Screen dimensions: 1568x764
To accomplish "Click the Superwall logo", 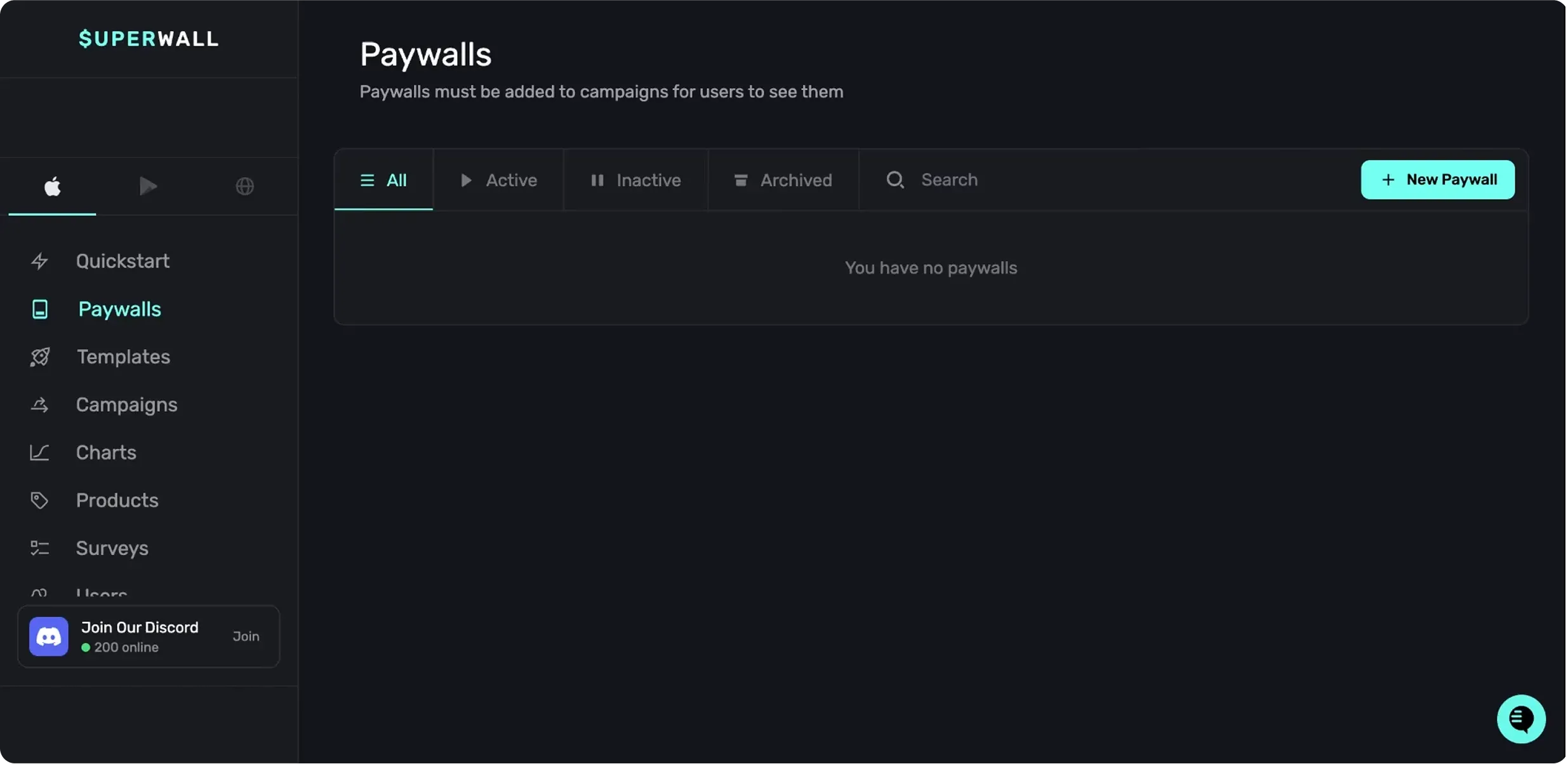I will pyautogui.click(x=149, y=39).
